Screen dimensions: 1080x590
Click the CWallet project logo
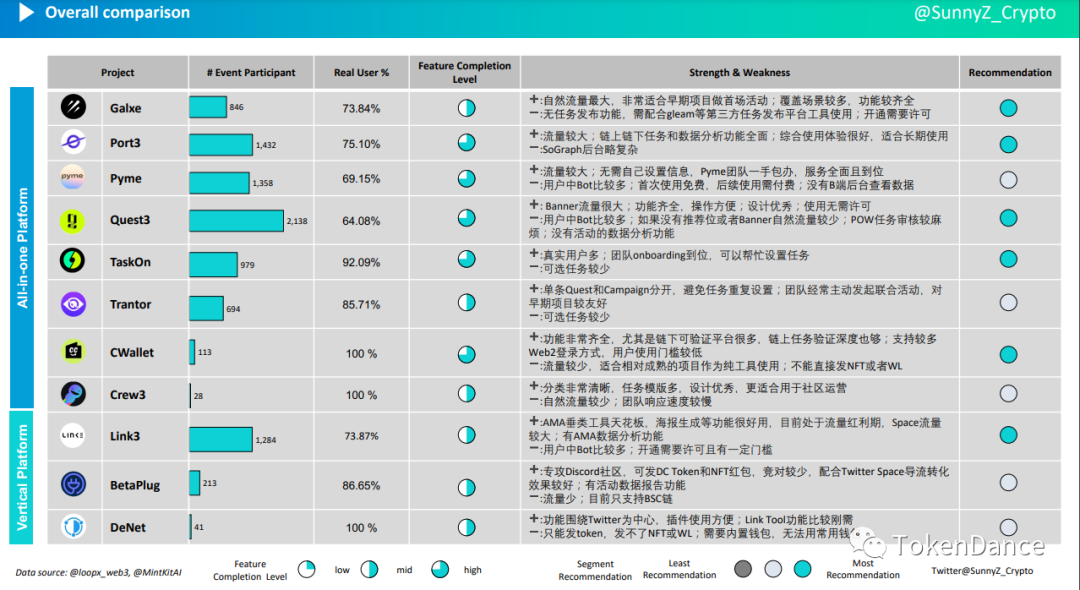(73, 352)
